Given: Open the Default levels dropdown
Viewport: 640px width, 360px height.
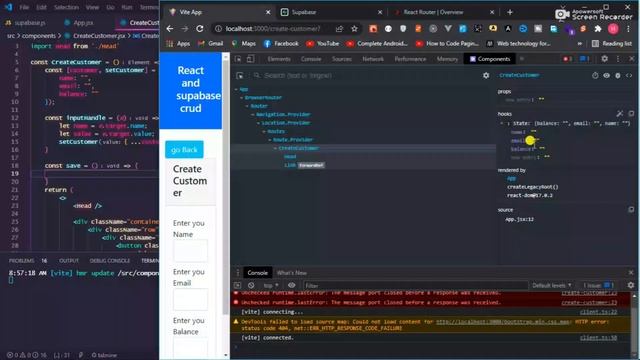Looking at the screenshot, I should click(x=552, y=285).
